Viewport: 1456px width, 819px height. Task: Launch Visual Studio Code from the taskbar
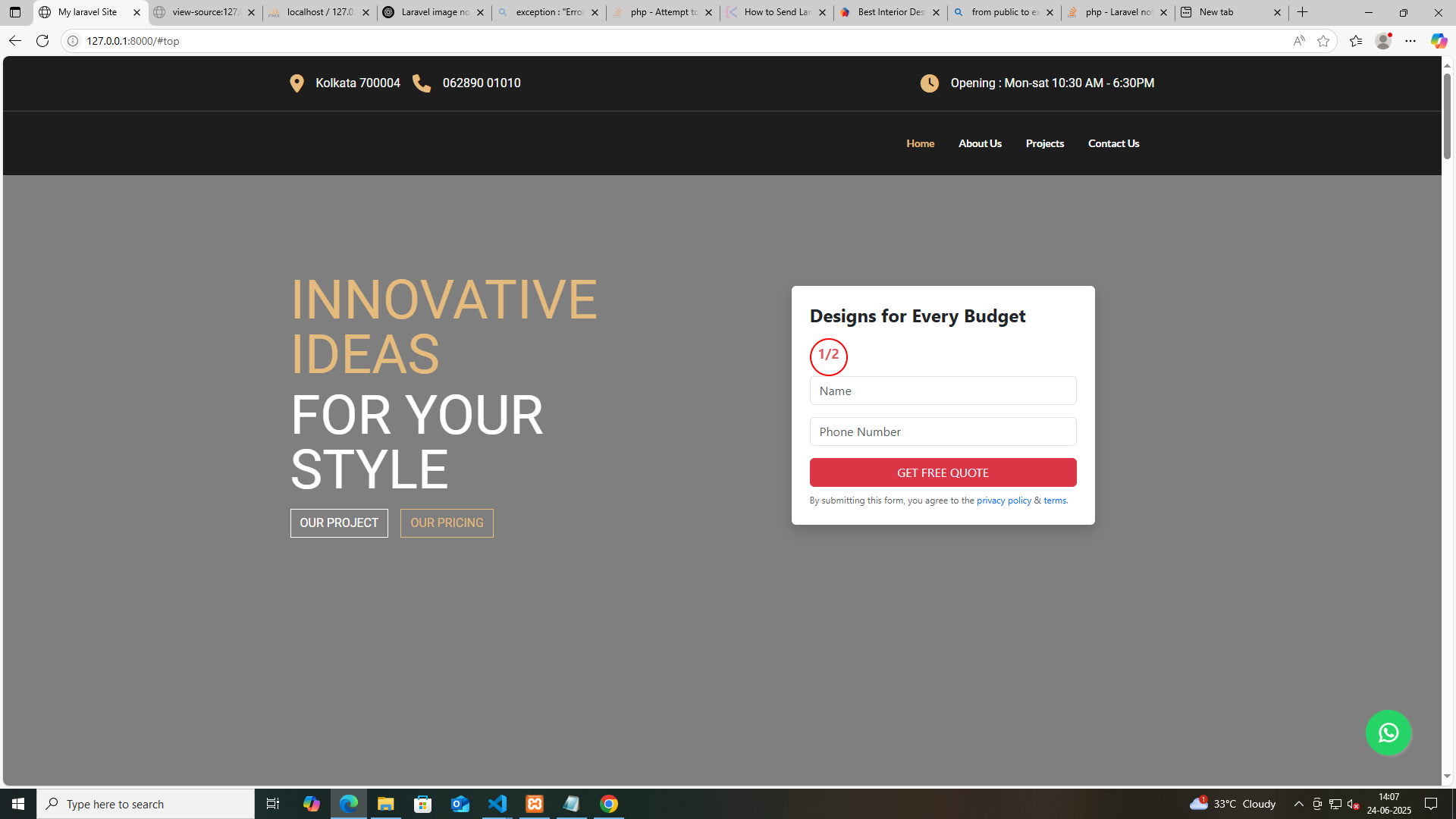(x=497, y=804)
